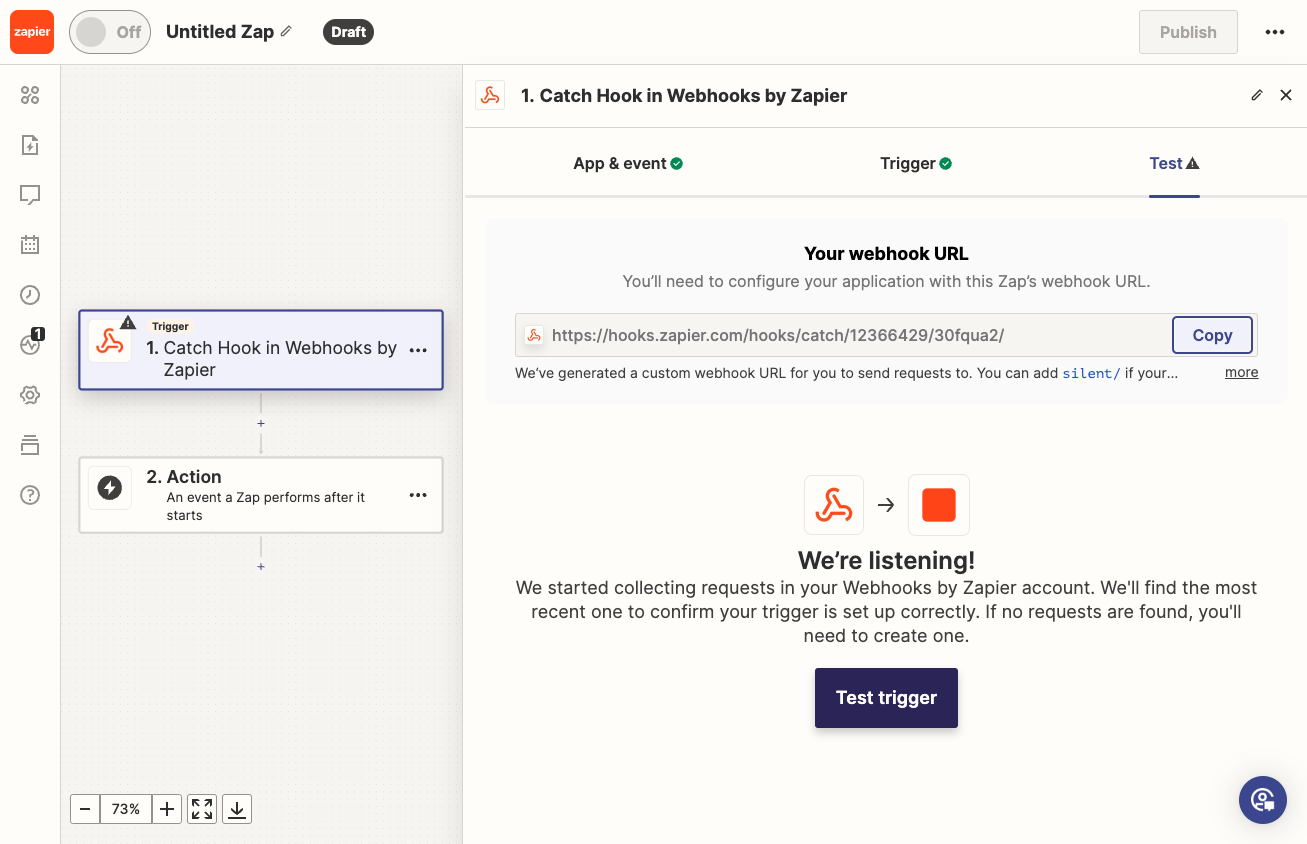
Task: Click the large Webhooks icon above We're listening
Action: pyautogui.click(x=834, y=505)
